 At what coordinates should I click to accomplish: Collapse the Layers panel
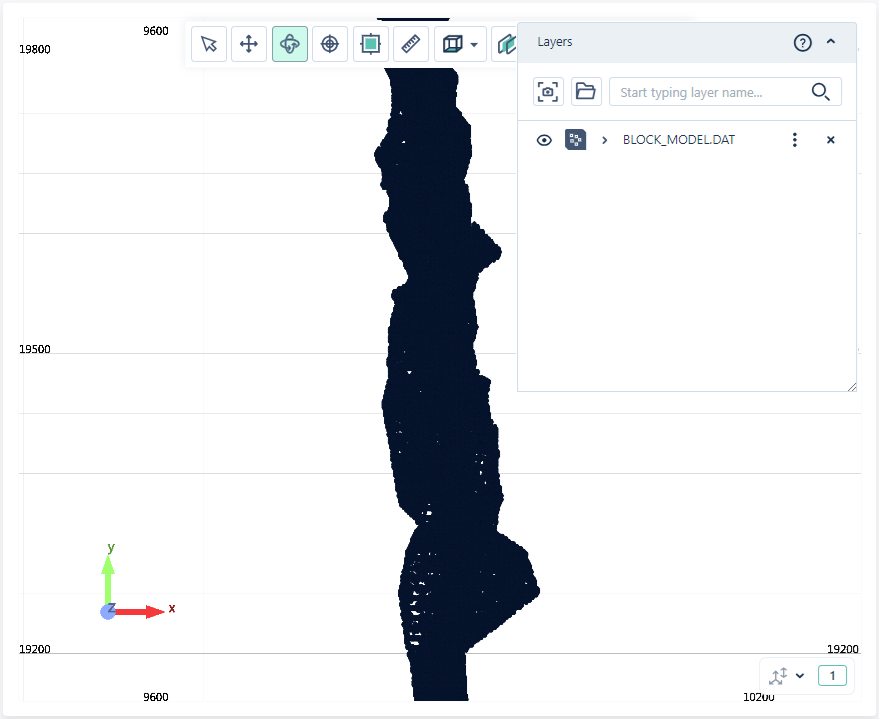pos(831,41)
